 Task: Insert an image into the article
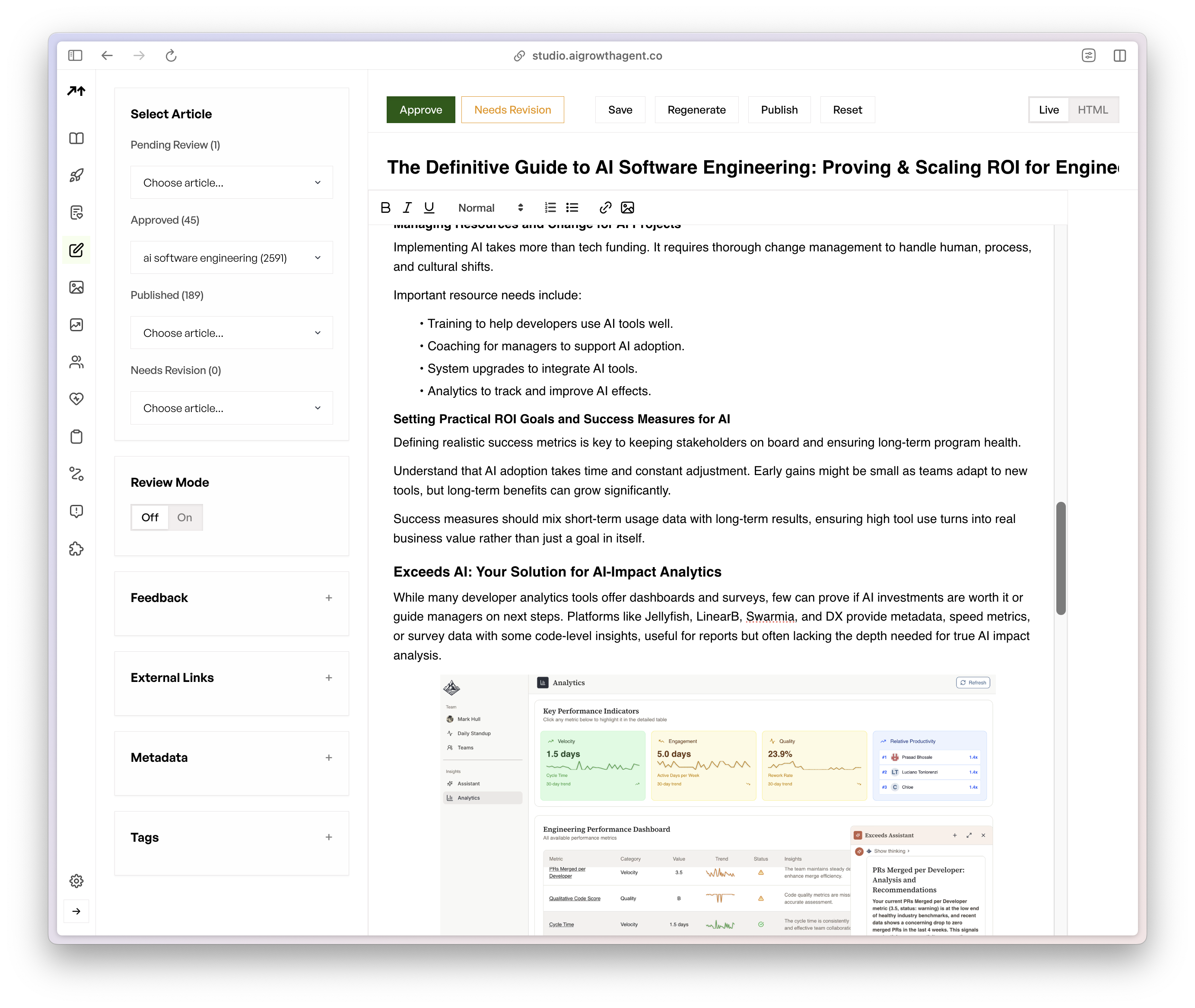[x=627, y=207]
